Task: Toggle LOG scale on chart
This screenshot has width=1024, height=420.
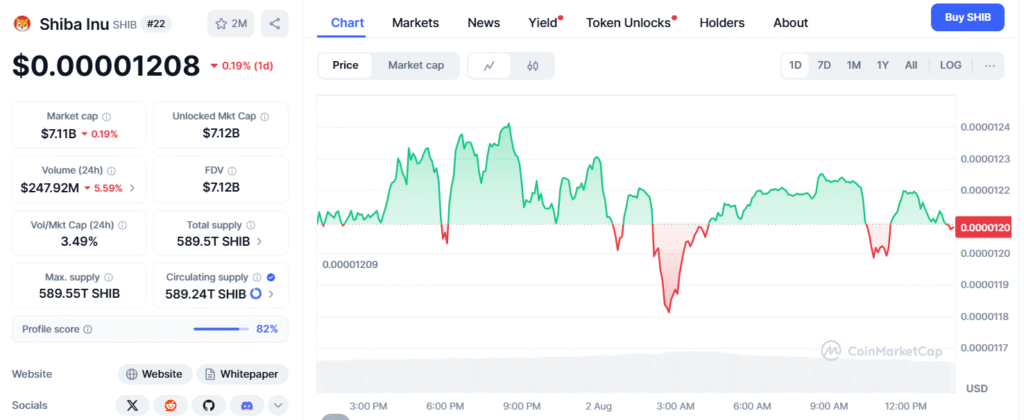Action: pyautogui.click(x=950, y=65)
